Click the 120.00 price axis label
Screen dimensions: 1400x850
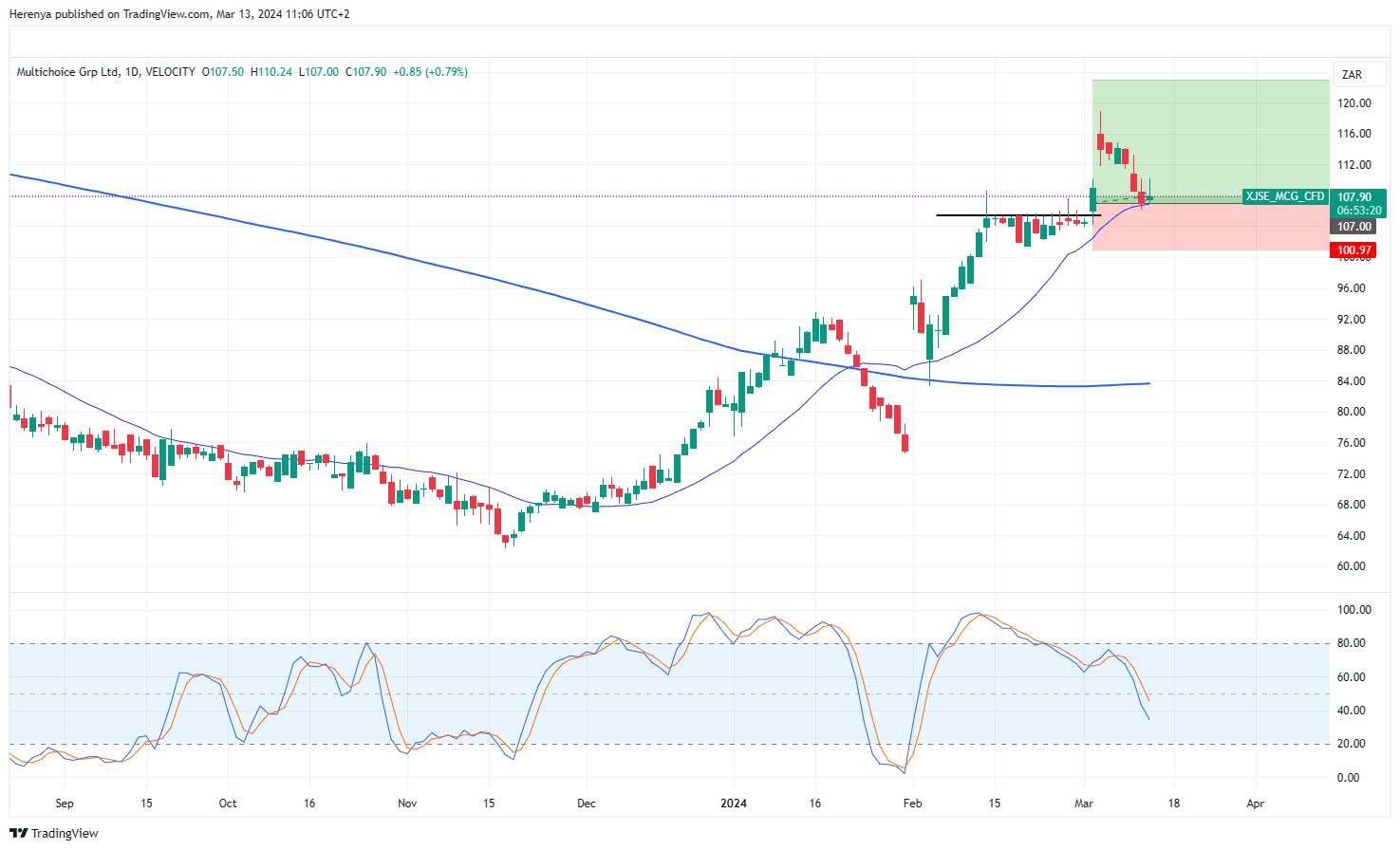click(1354, 103)
